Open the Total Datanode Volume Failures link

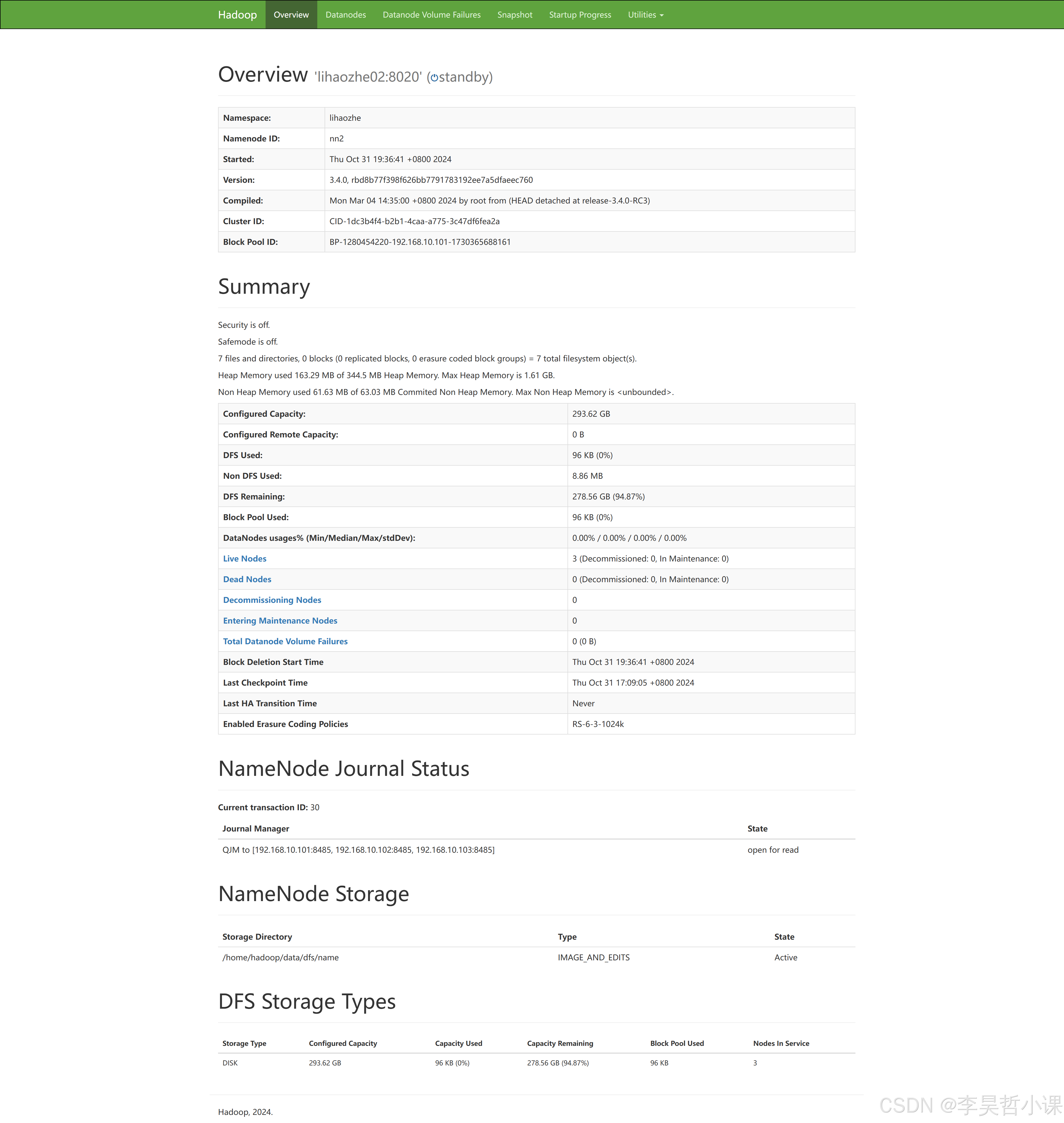[285, 641]
